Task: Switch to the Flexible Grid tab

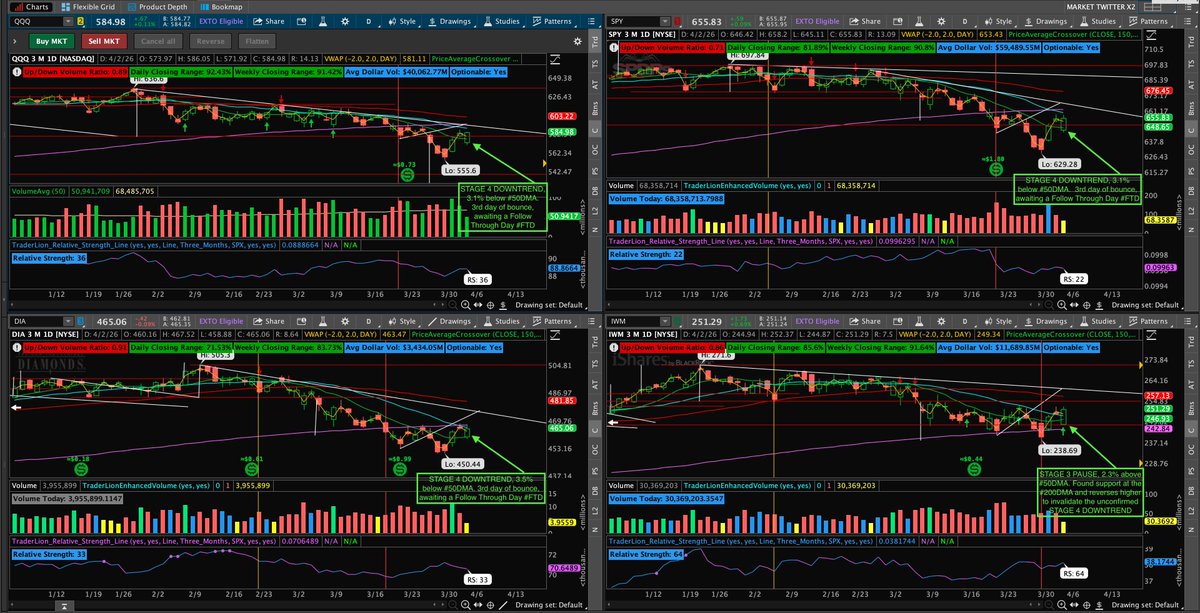Action: (x=88, y=7)
